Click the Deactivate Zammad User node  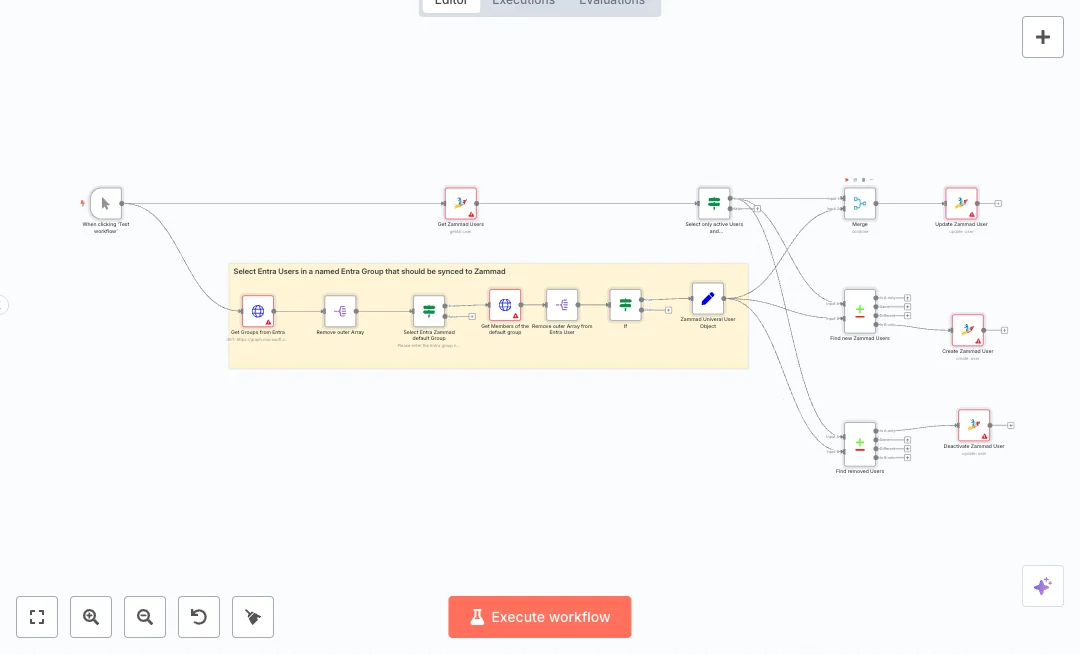click(x=974, y=425)
